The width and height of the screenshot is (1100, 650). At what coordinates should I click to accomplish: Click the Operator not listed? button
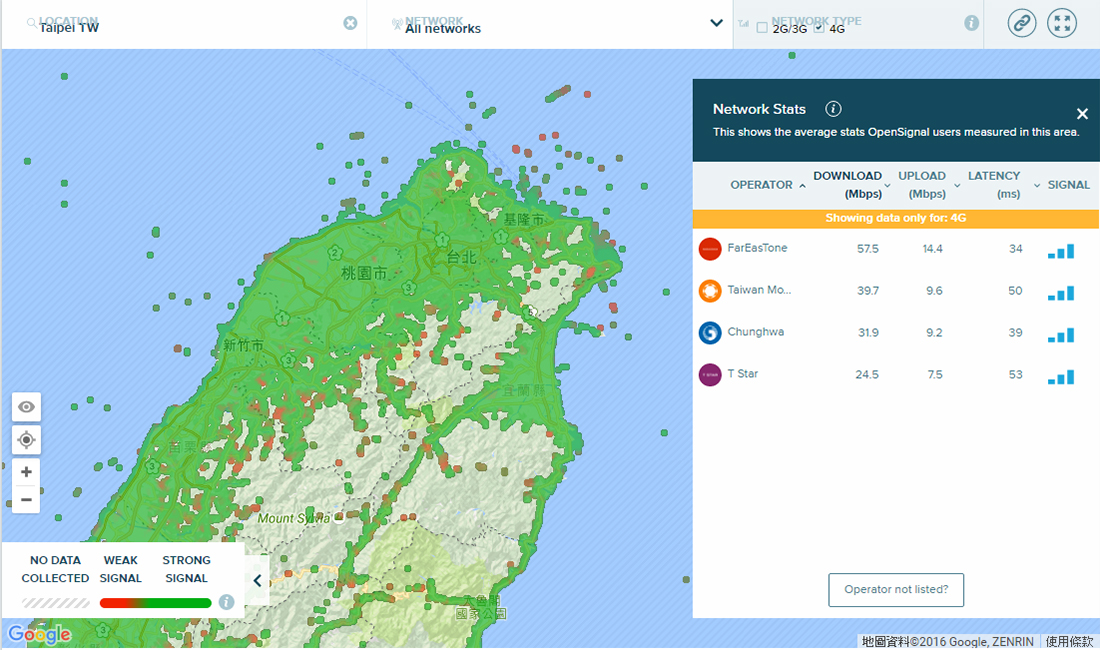click(x=896, y=590)
